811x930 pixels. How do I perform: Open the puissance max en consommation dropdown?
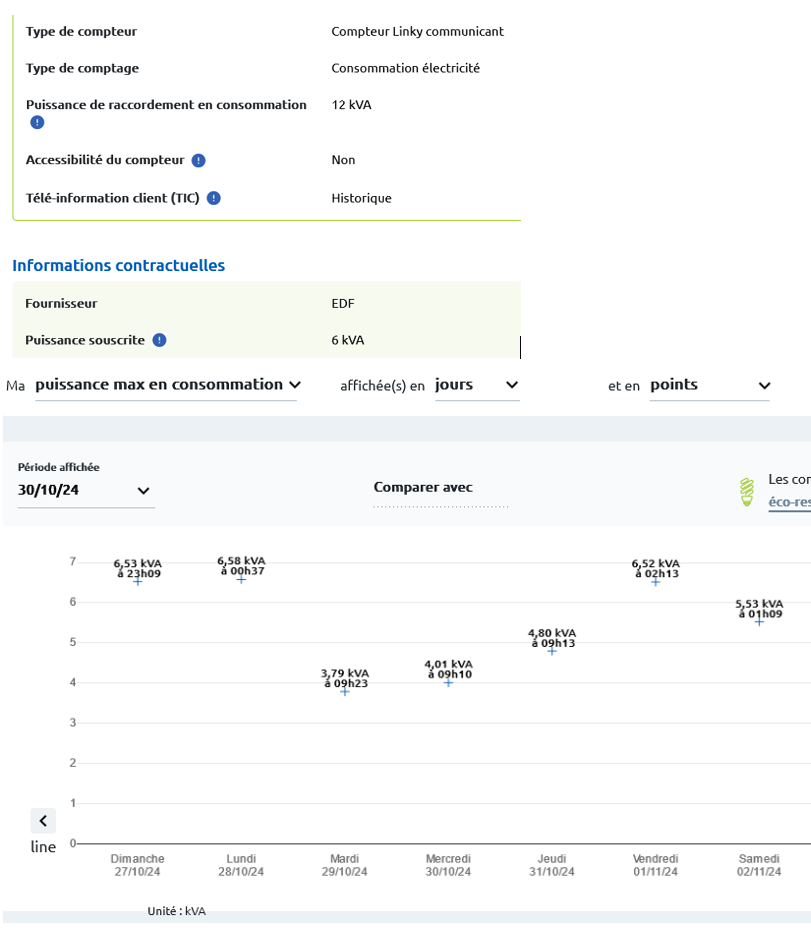point(167,385)
